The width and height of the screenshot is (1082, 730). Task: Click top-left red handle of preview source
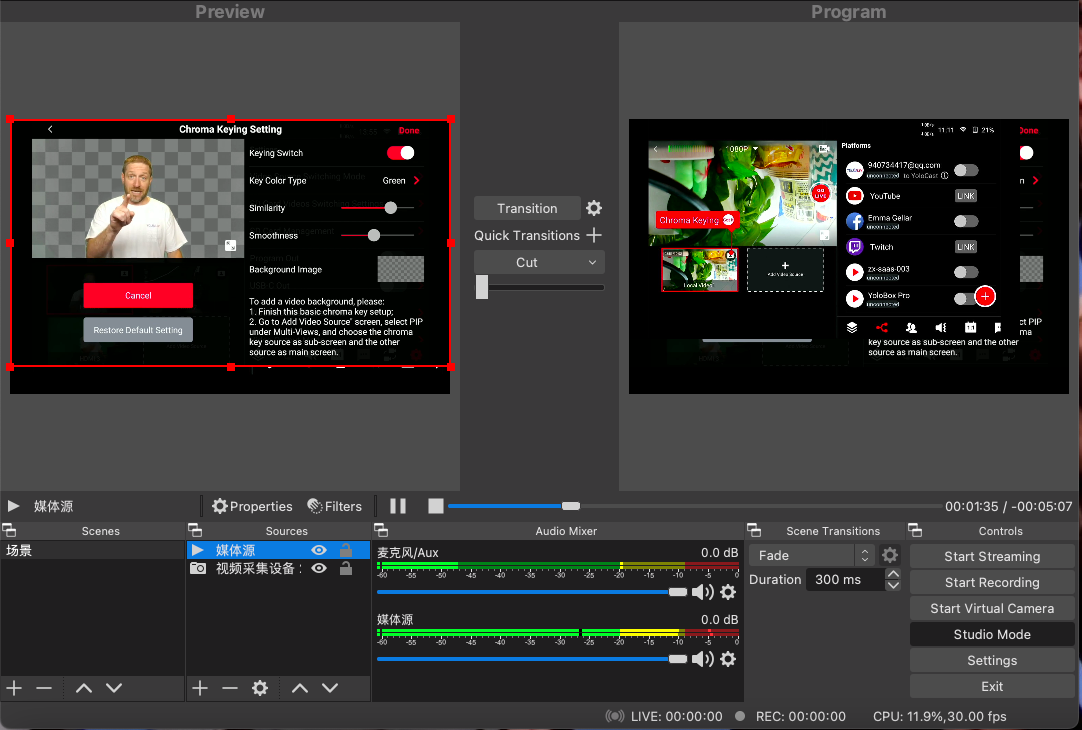point(10,119)
